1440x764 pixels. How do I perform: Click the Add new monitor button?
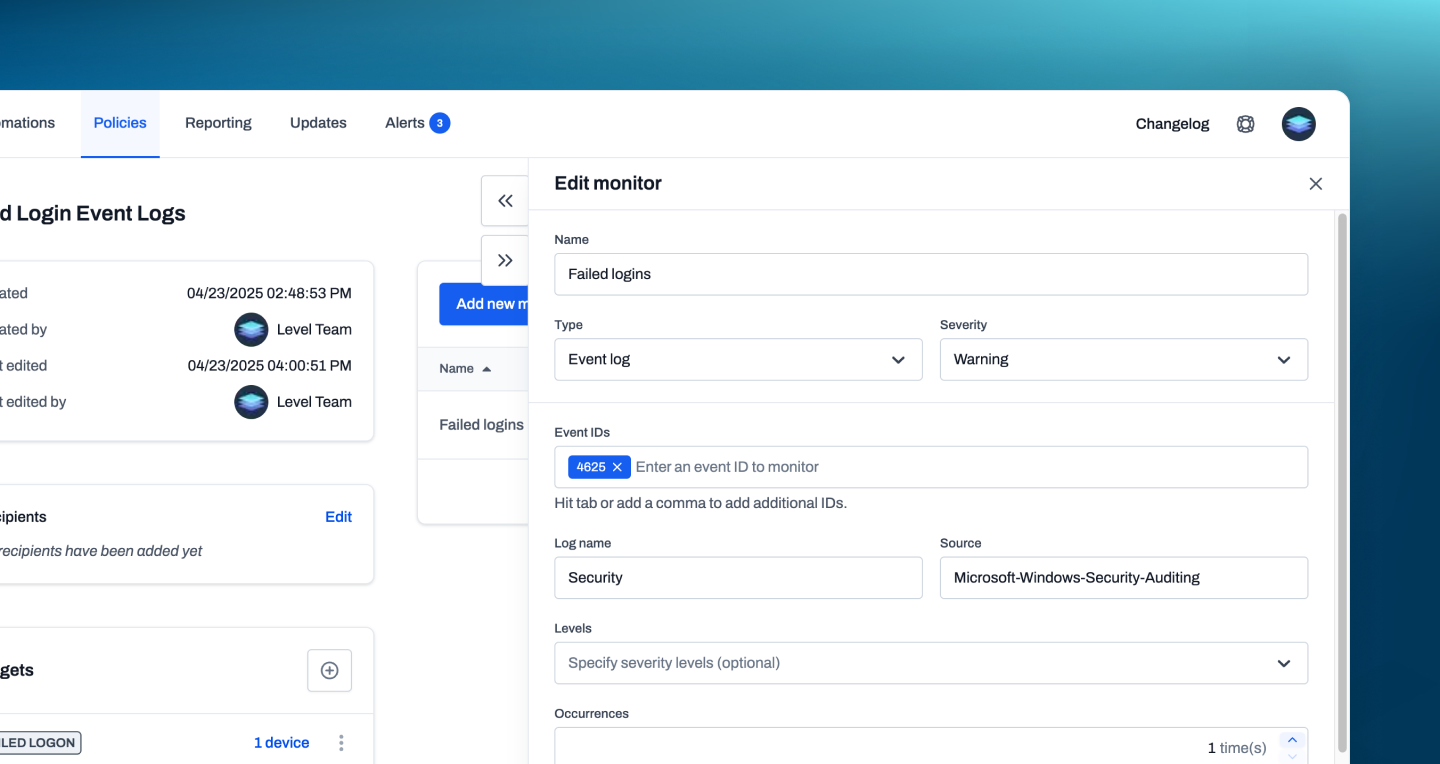point(484,304)
